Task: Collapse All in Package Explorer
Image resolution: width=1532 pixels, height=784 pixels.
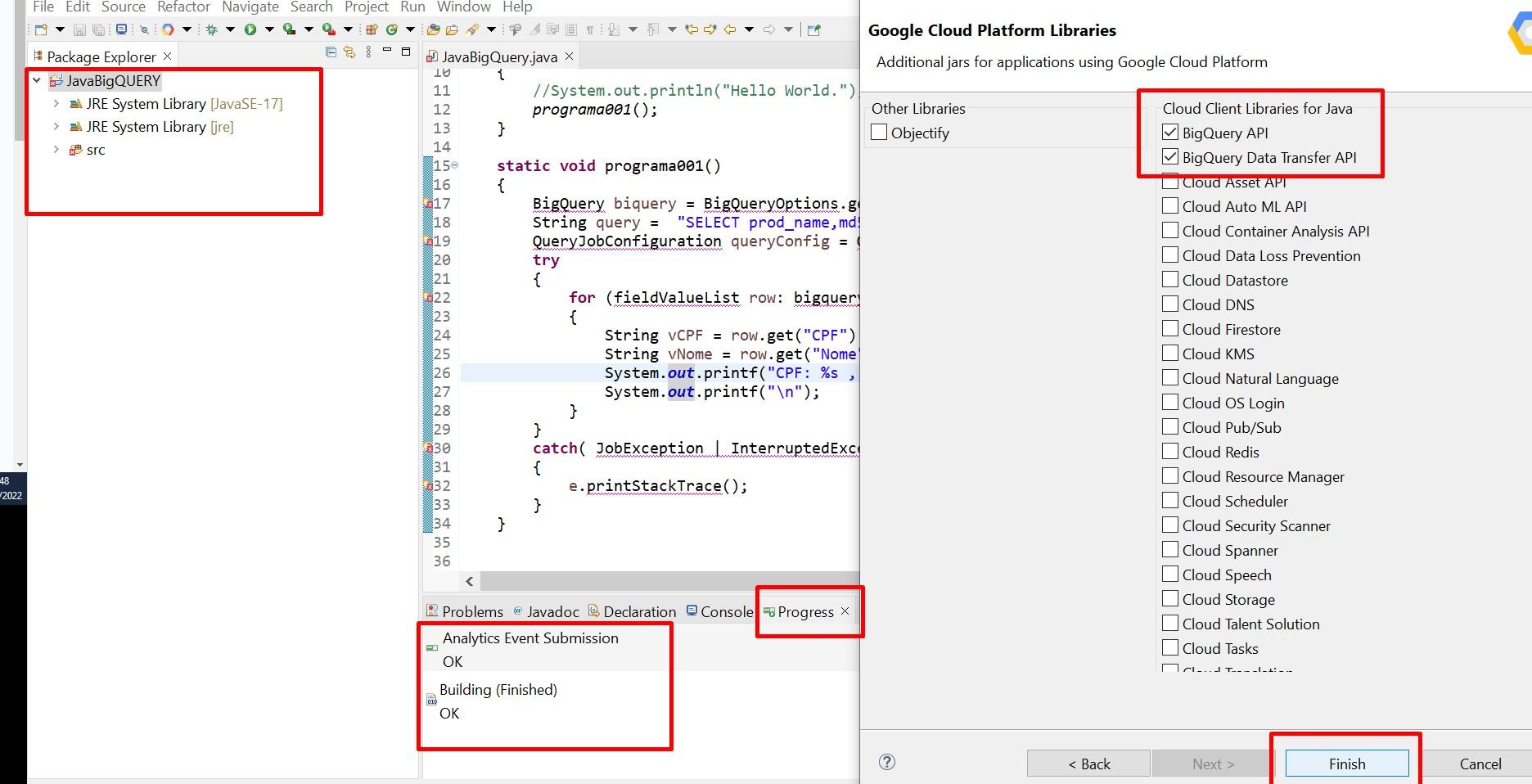Action: (x=331, y=52)
